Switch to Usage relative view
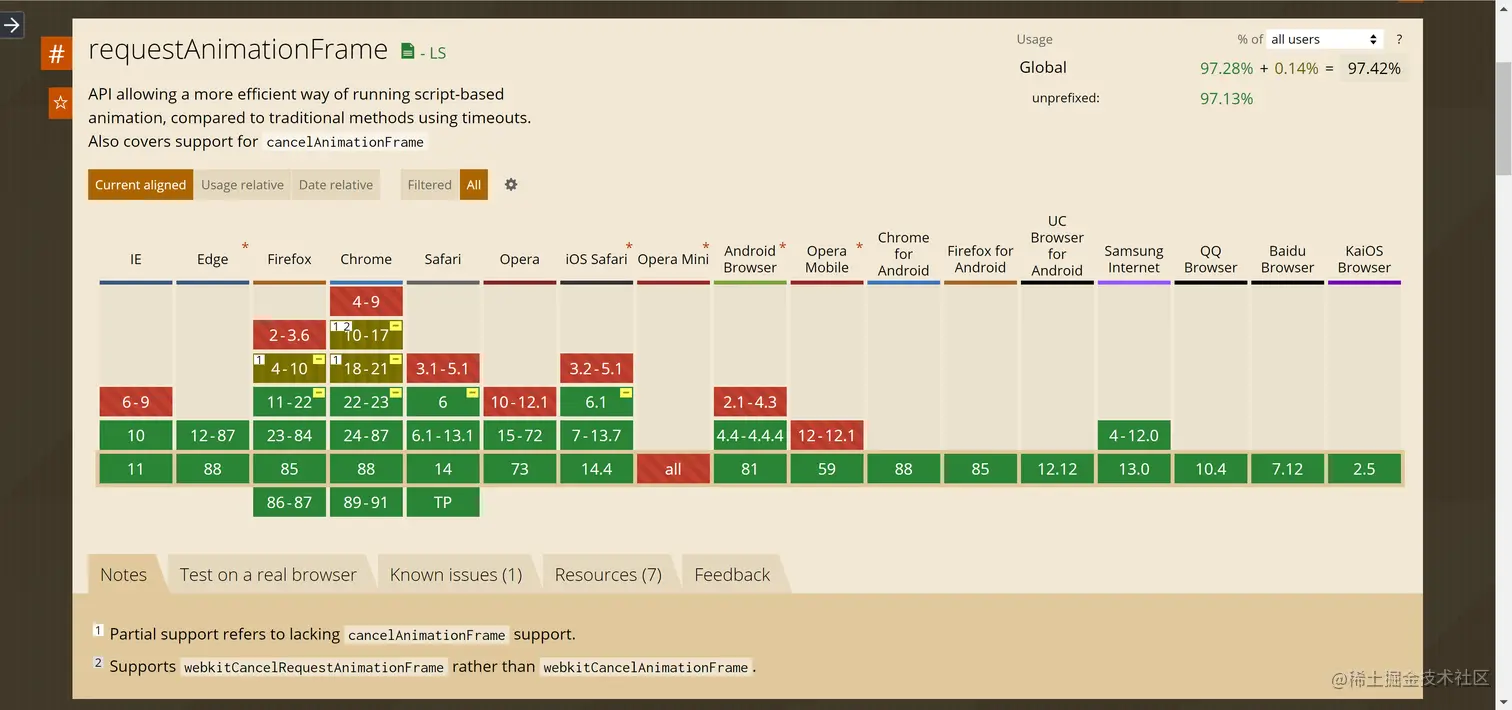 (242, 184)
